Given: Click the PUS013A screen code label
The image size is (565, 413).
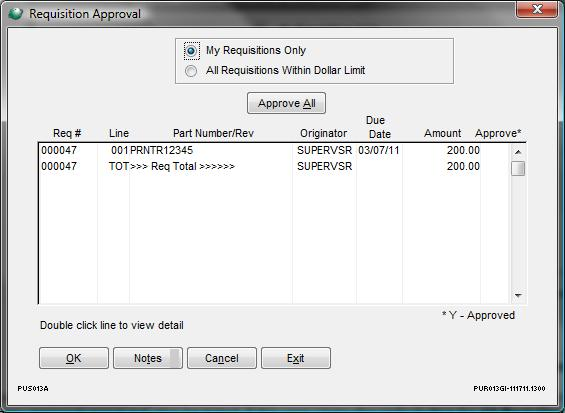Looking at the screenshot, I should click(x=33, y=388).
